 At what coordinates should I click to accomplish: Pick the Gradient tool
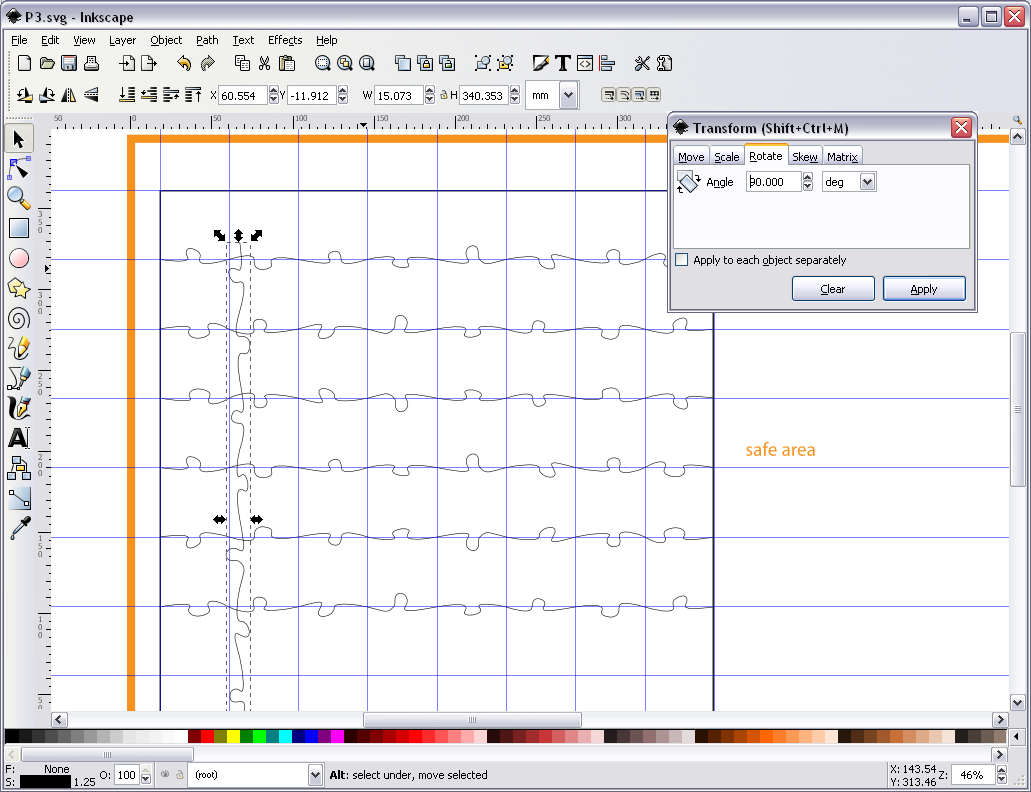point(18,498)
